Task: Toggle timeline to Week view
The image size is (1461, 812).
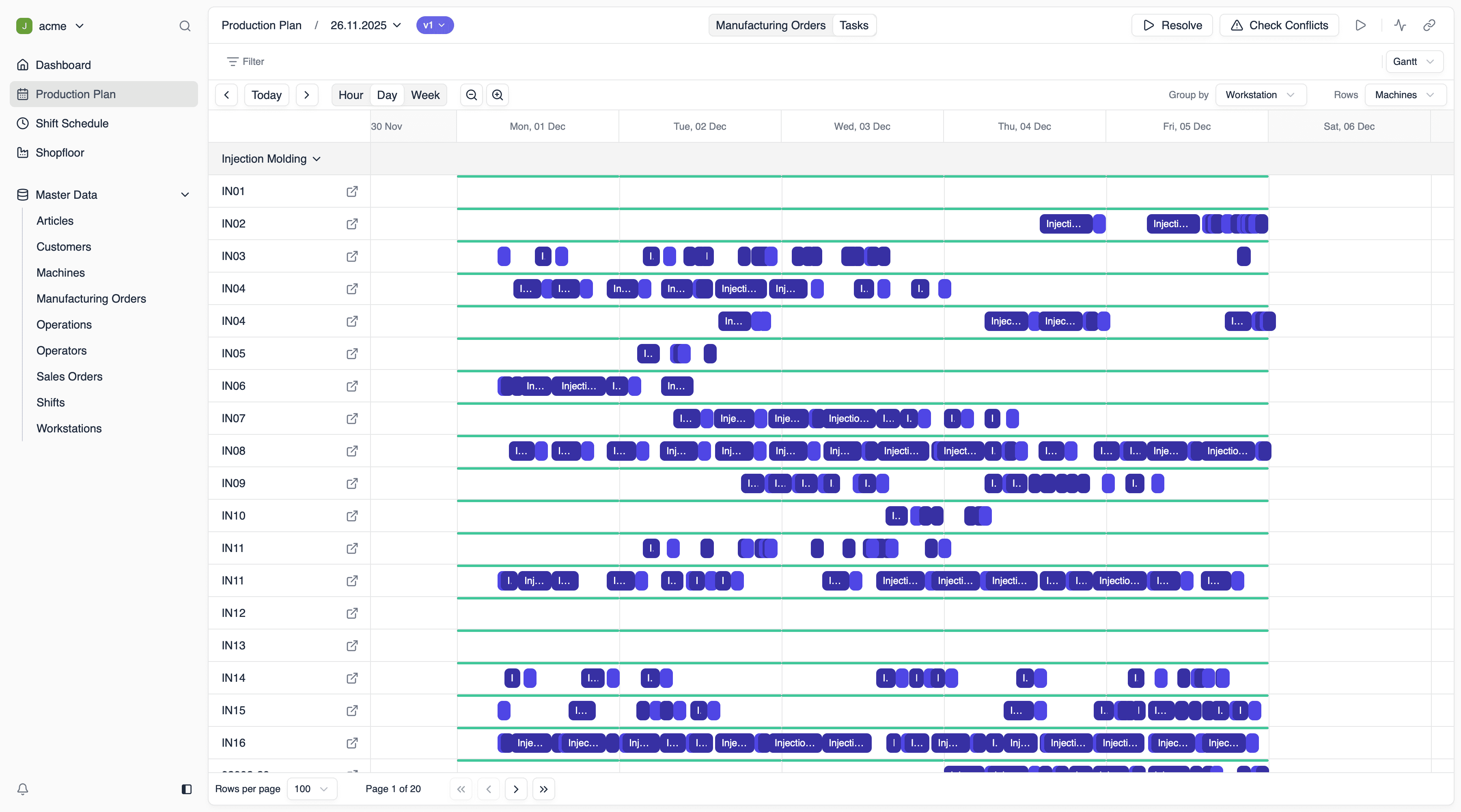Action: 425,95
